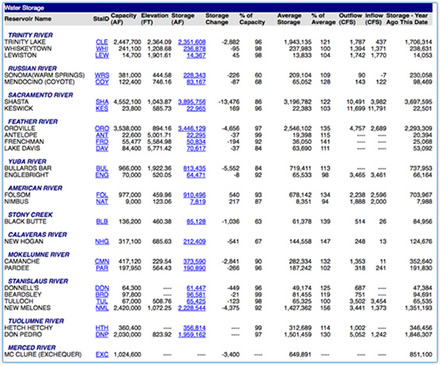Click the WRS Sonoma station link
Screen dimensions: 440x365
tap(102, 75)
